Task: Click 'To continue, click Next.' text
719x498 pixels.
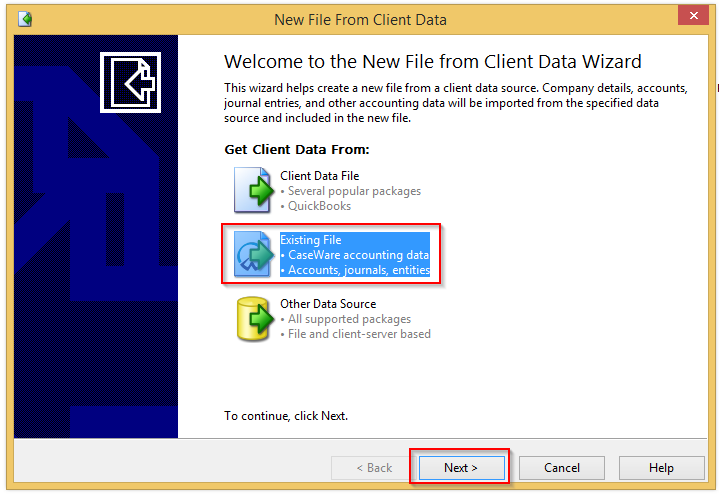Action: [286, 416]
